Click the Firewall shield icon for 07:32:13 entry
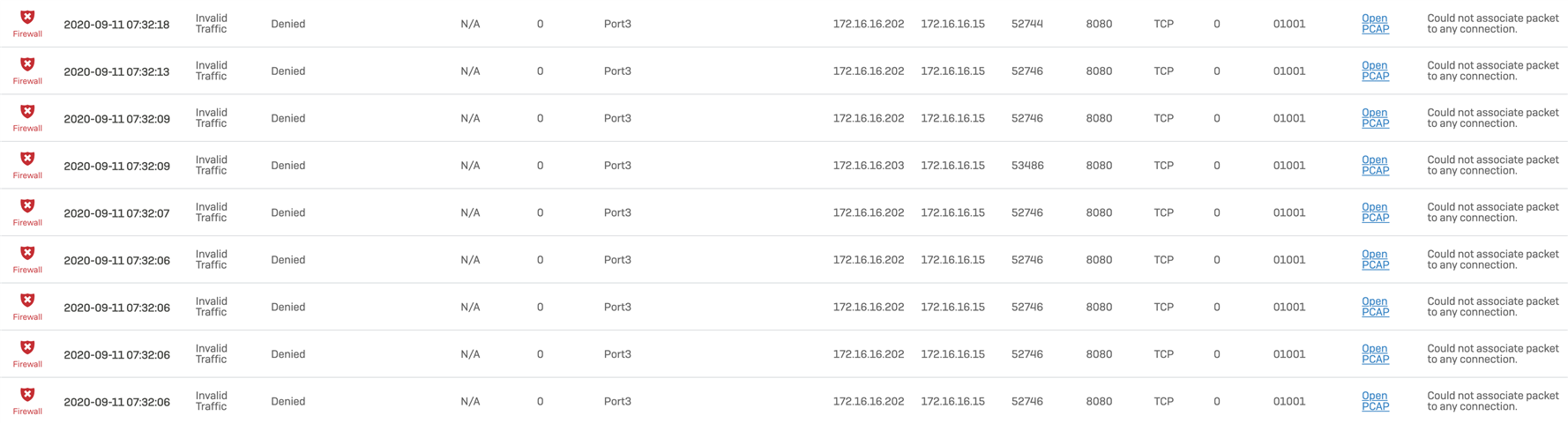 point(27,64)
